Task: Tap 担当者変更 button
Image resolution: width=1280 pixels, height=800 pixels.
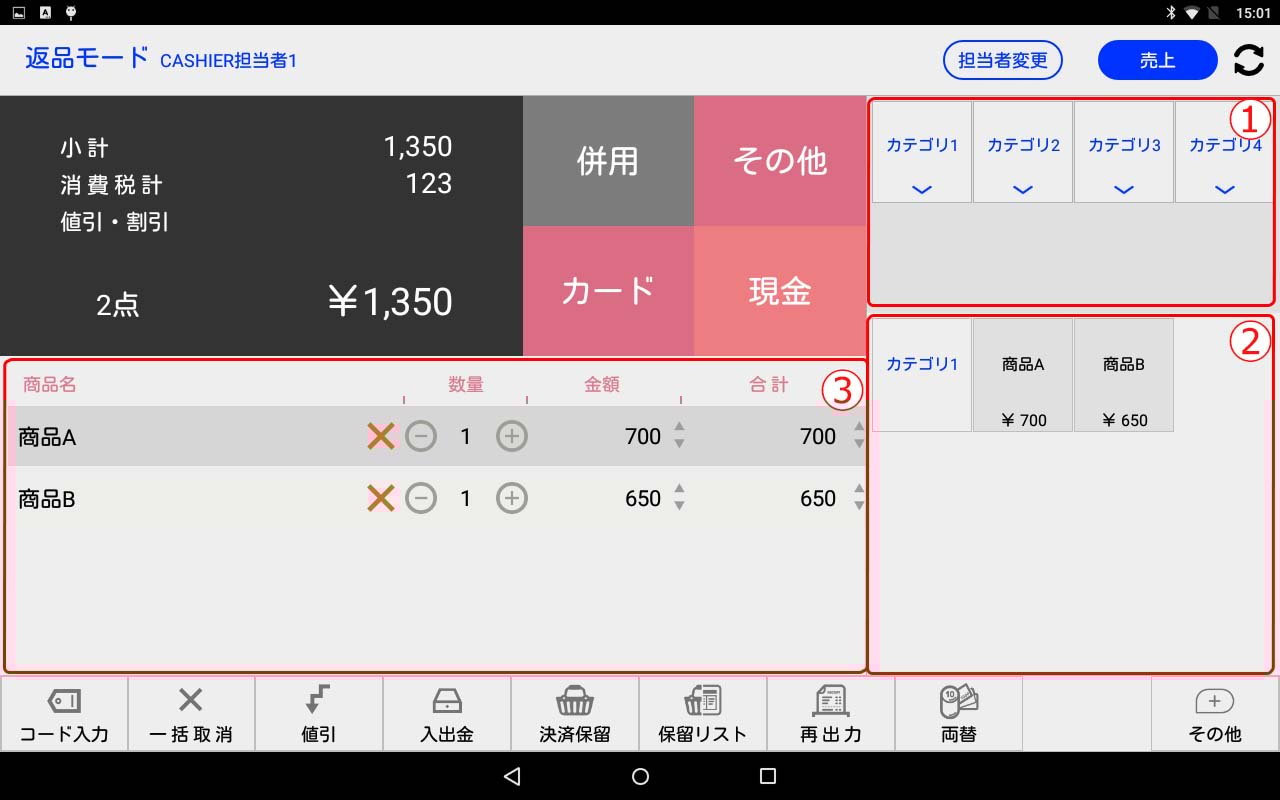Action: pyautogui.click(x=1003, y=60)
